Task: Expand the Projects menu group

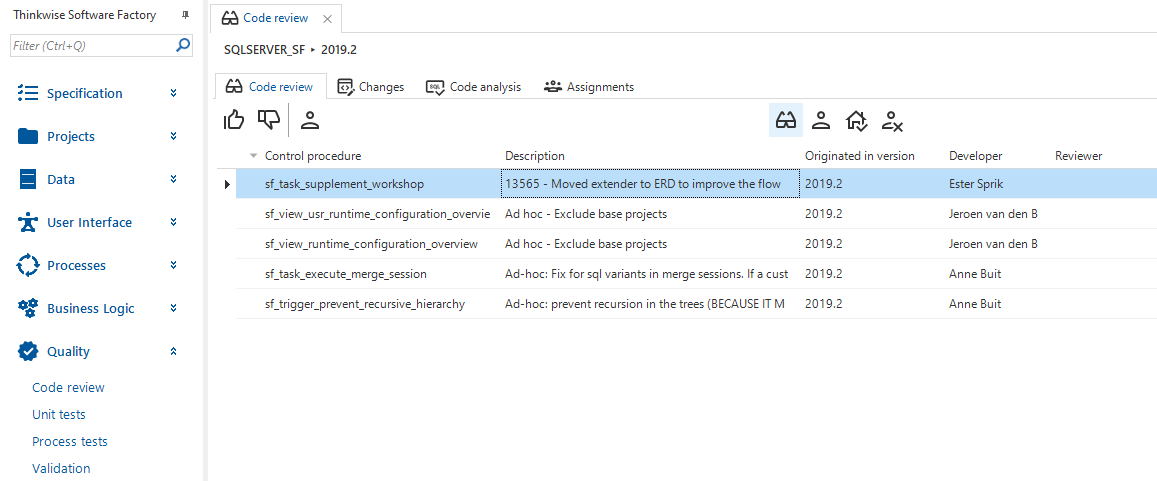Action: [173, 136]
